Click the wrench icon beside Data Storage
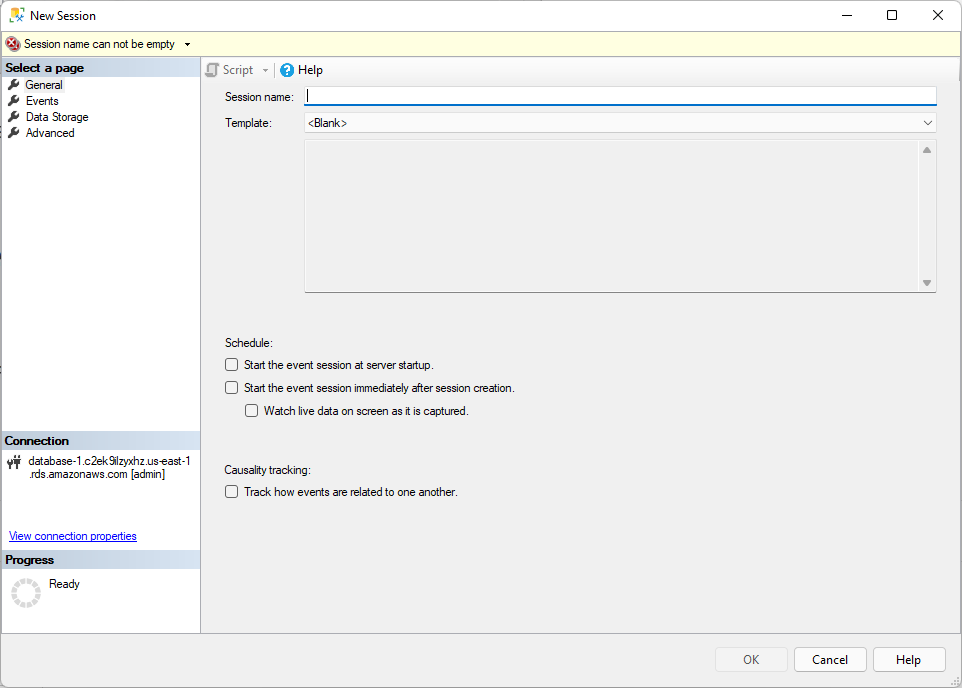Screen dimensions: 962x688 point(13,117)
